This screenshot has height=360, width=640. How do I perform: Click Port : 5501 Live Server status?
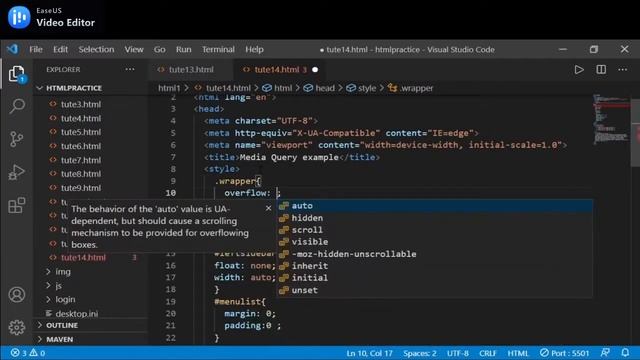coord(564,353)
